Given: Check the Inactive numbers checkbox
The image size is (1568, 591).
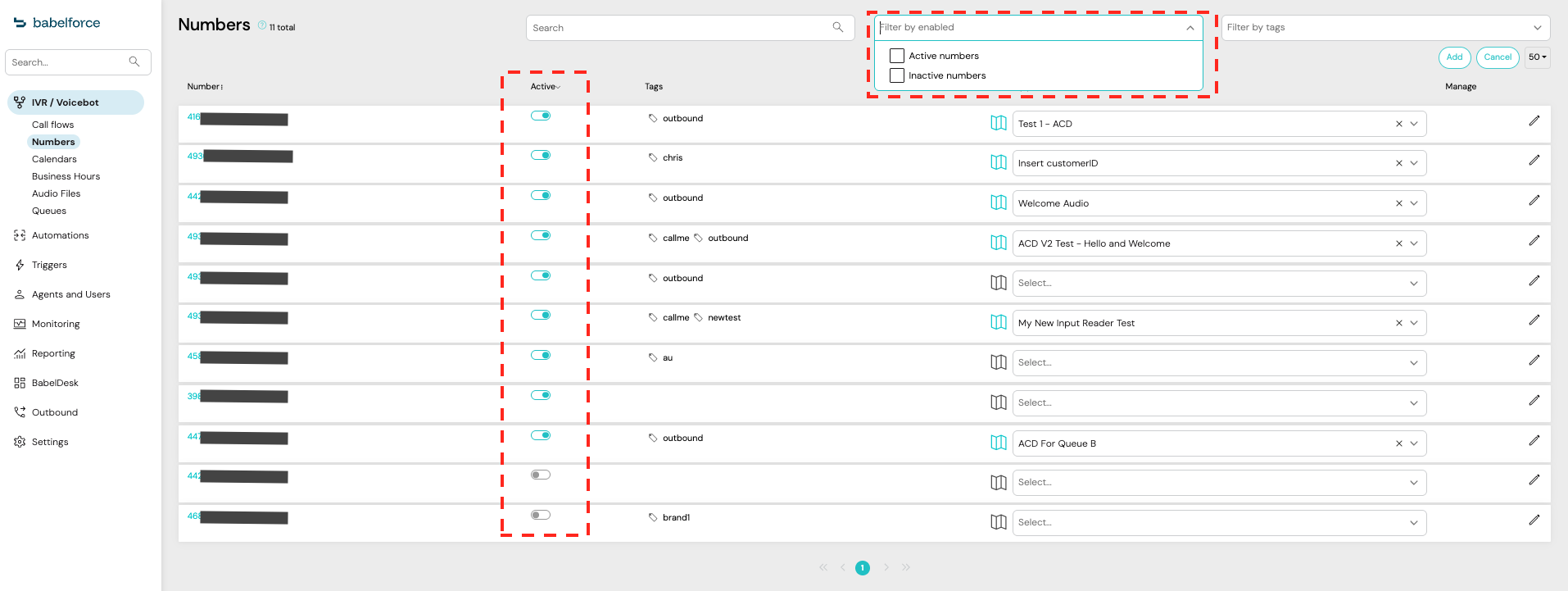Looking at the screenshot, I should coord(897,75).
